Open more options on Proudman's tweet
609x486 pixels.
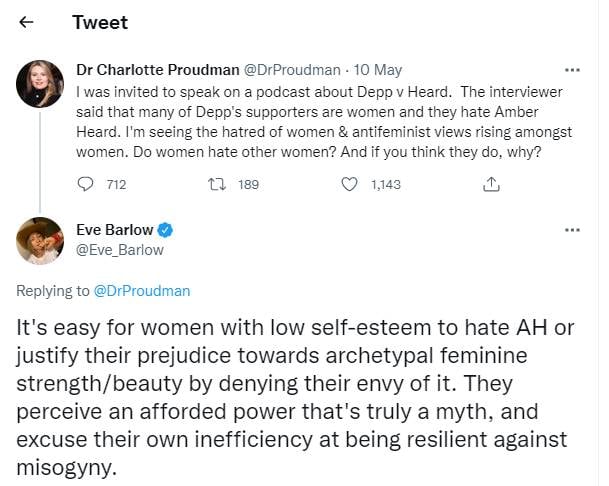572,70
